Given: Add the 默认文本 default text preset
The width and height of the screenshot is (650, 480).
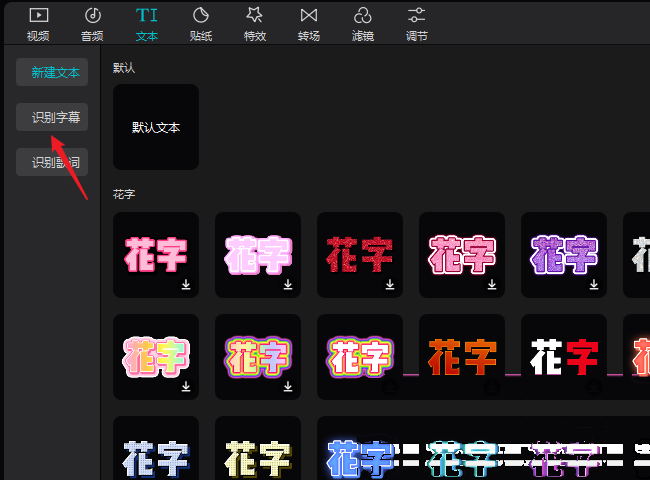Looking at the screenshot, I should [x=156, y=127].
